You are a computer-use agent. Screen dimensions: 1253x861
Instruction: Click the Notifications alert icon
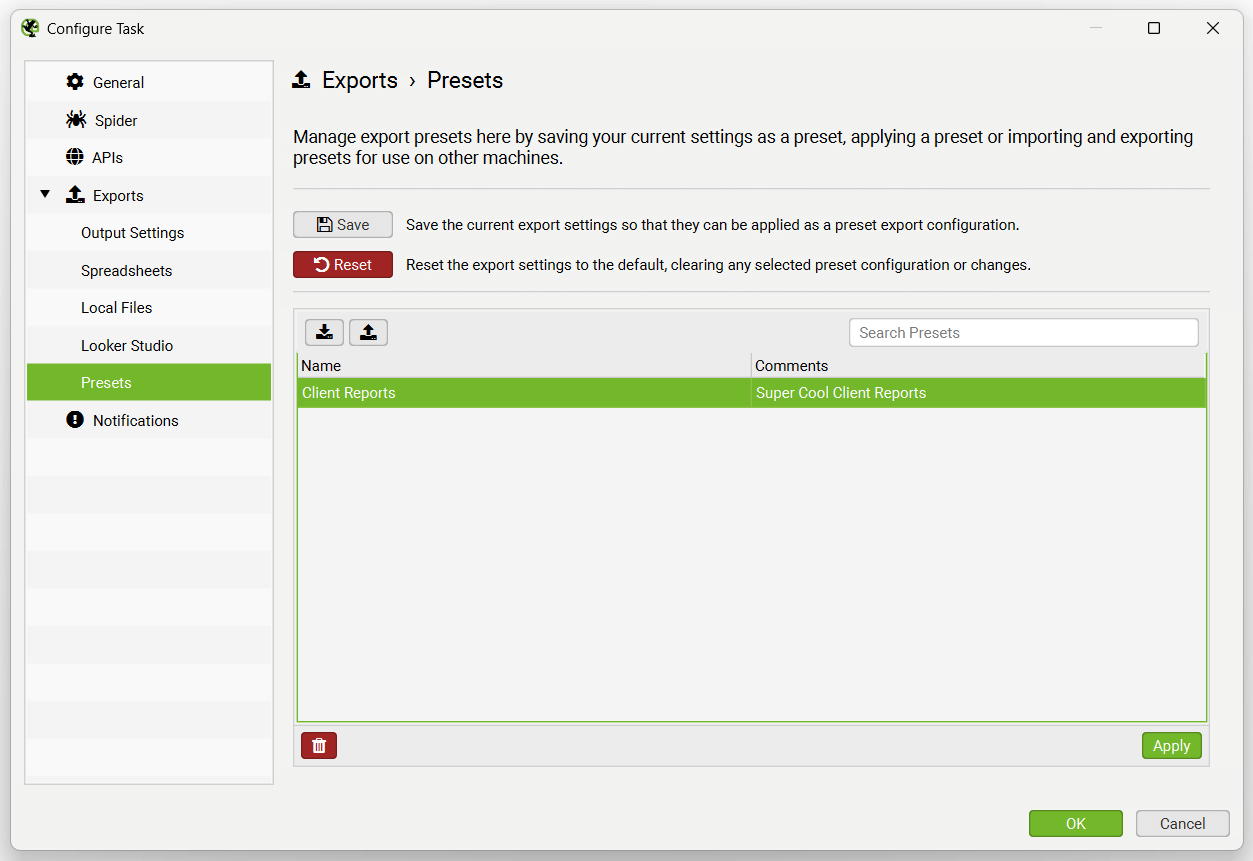point(74,420)
